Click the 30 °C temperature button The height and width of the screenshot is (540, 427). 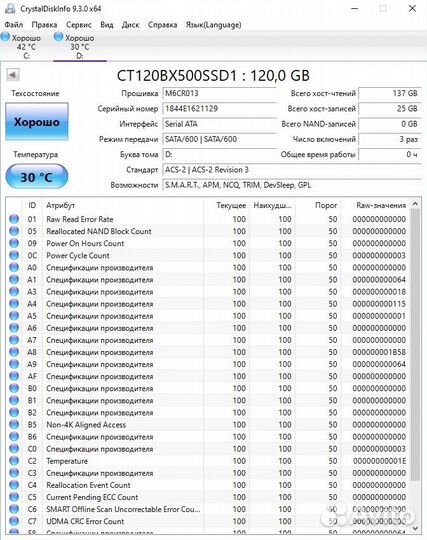[37, 177]
